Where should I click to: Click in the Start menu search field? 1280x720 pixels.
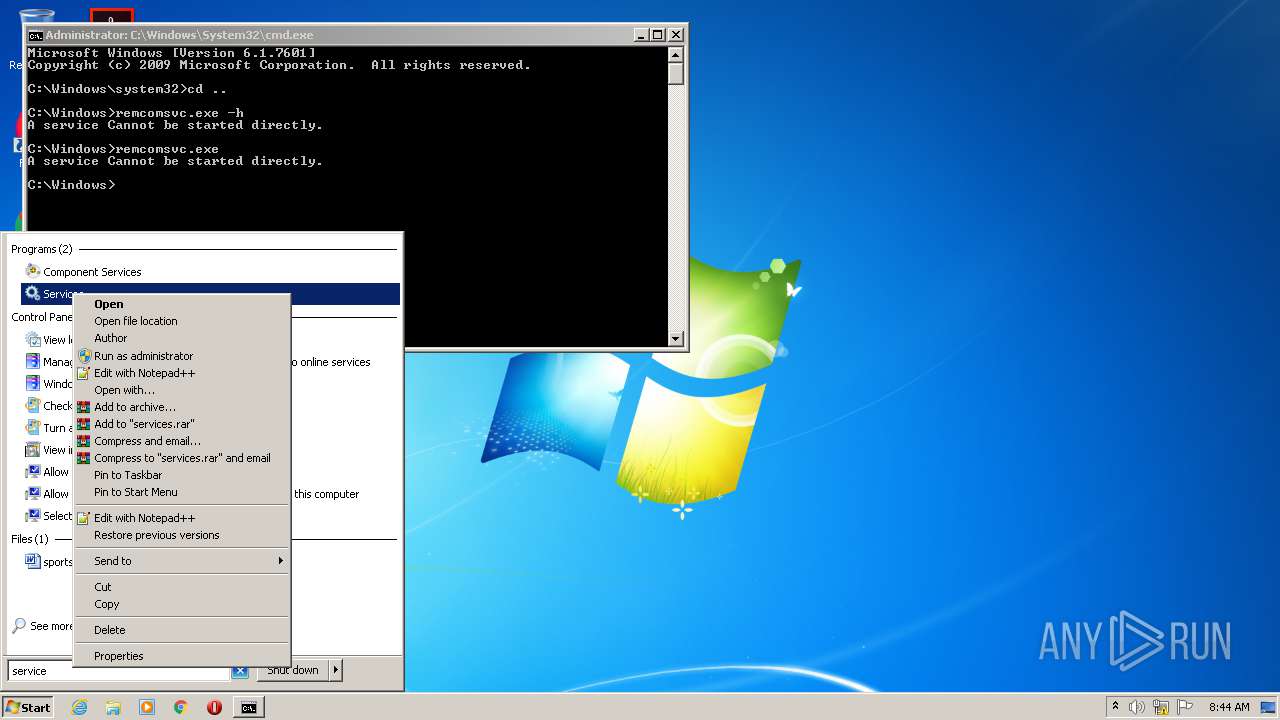click(x=118, y=671)
